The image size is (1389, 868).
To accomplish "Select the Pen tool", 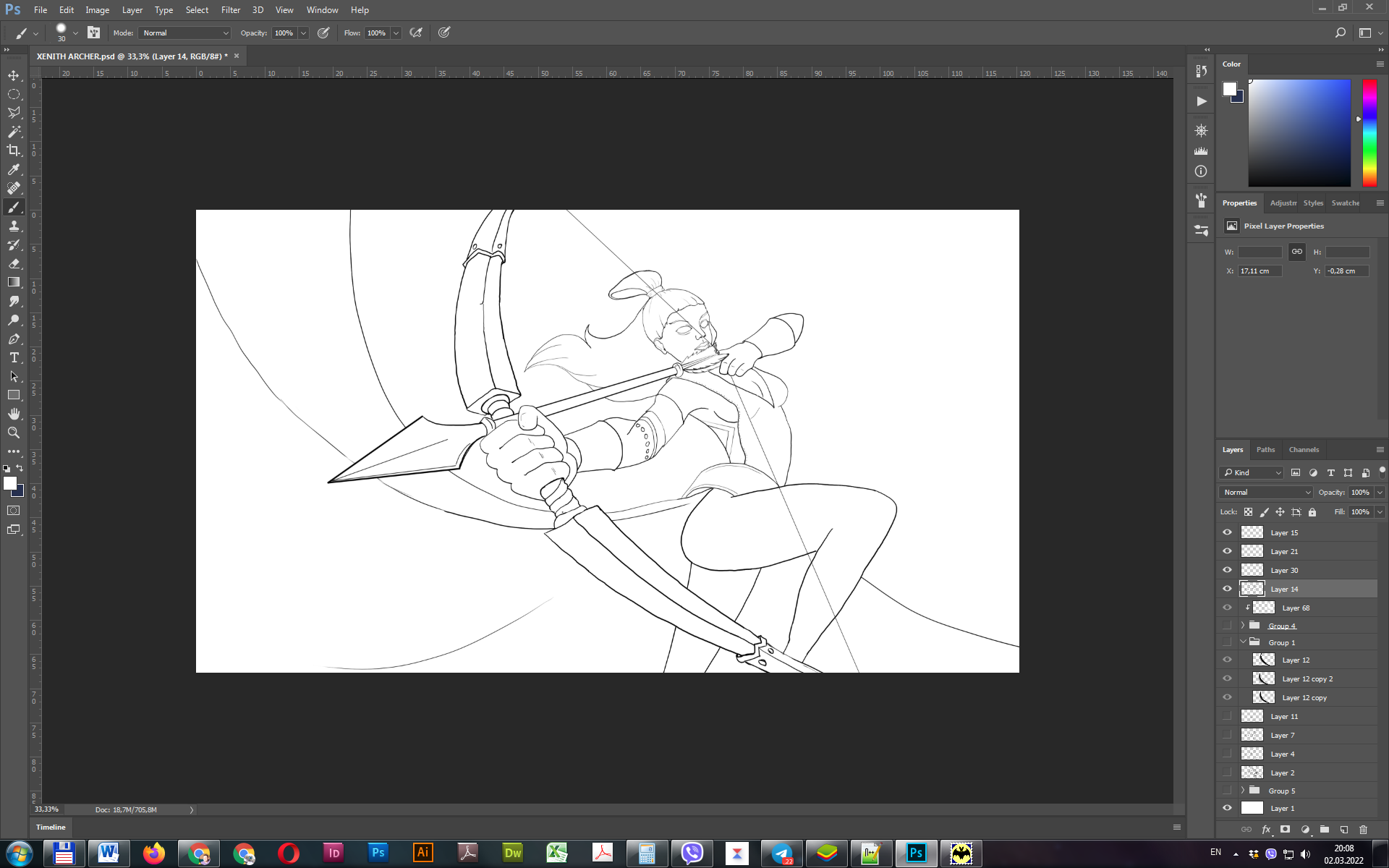I will pos(14,339).
